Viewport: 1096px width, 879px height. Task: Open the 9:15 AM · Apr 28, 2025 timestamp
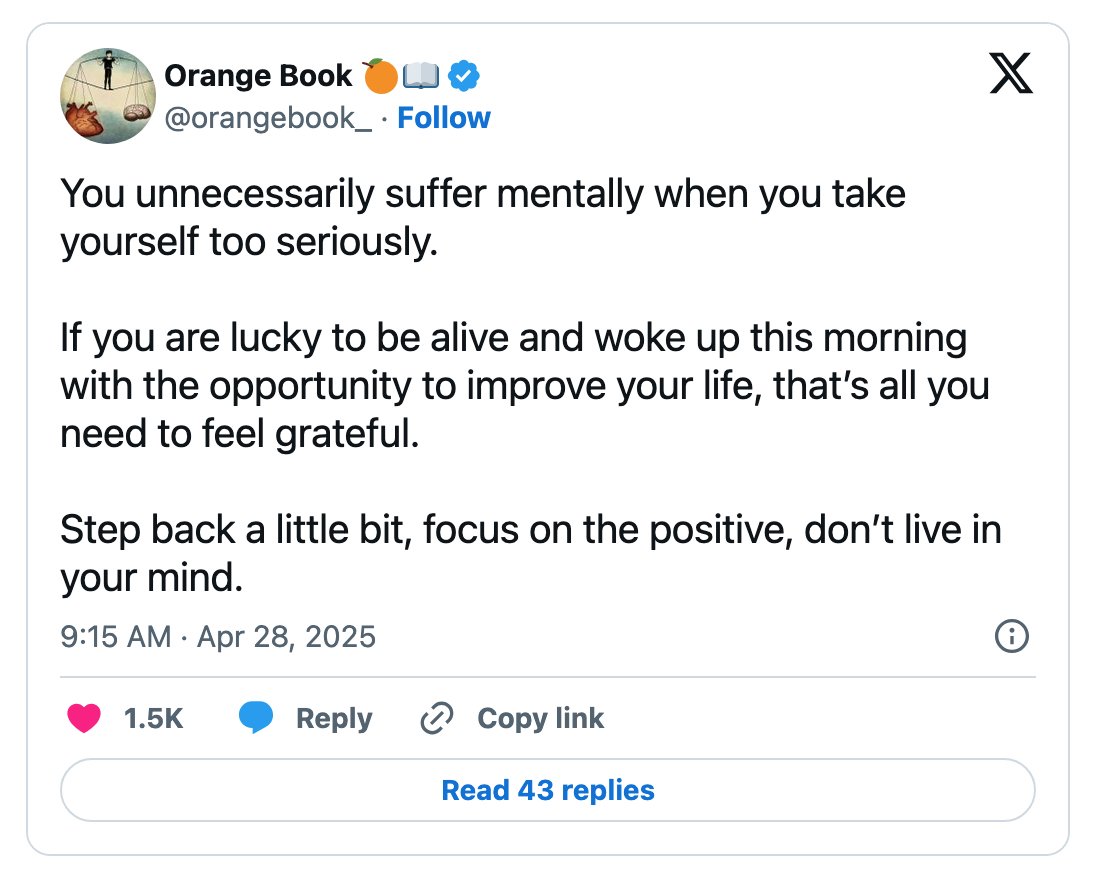218,637
